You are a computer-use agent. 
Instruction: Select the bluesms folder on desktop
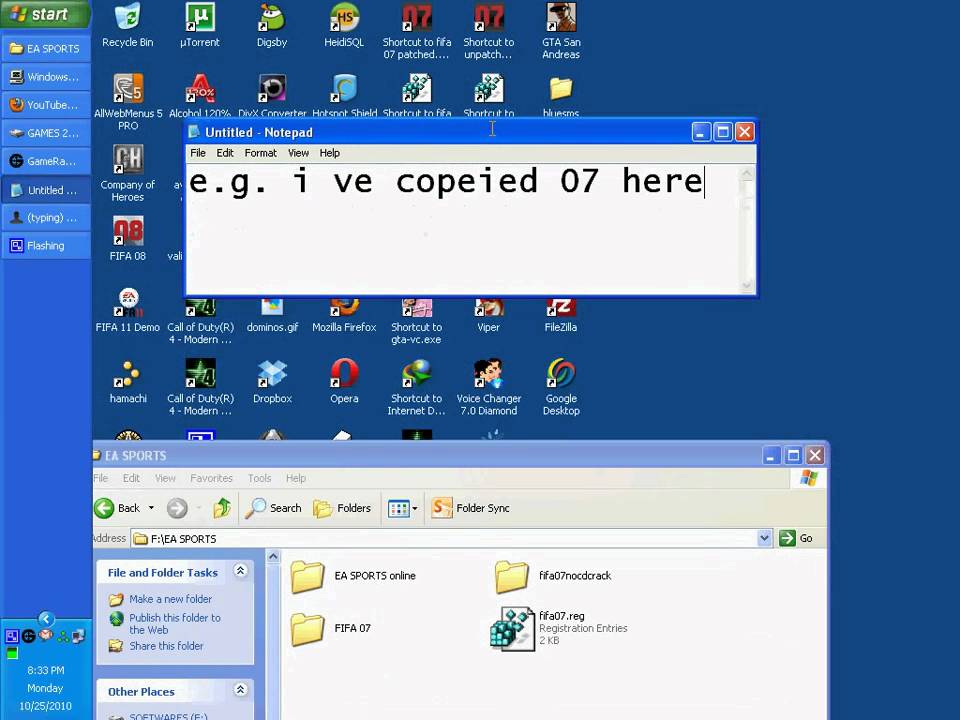point(561,96)
